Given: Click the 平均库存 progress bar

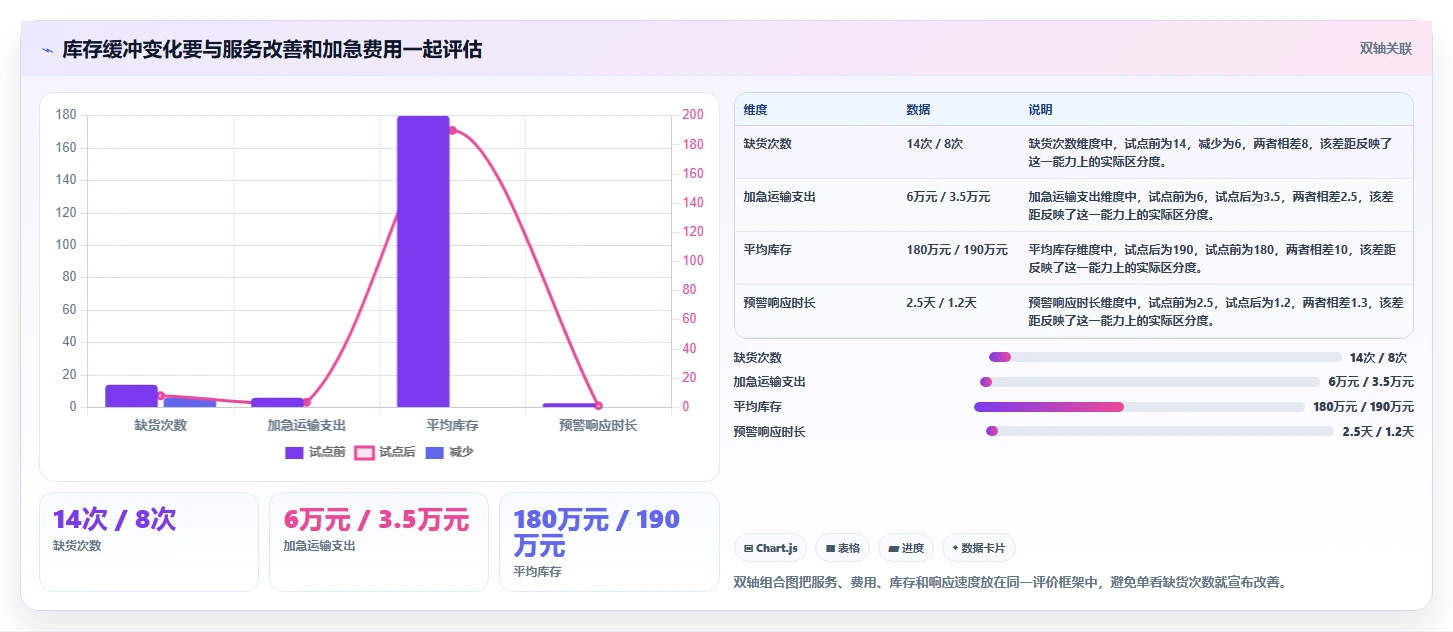Looking at the screenshot, I should (x=1140, y=407).
